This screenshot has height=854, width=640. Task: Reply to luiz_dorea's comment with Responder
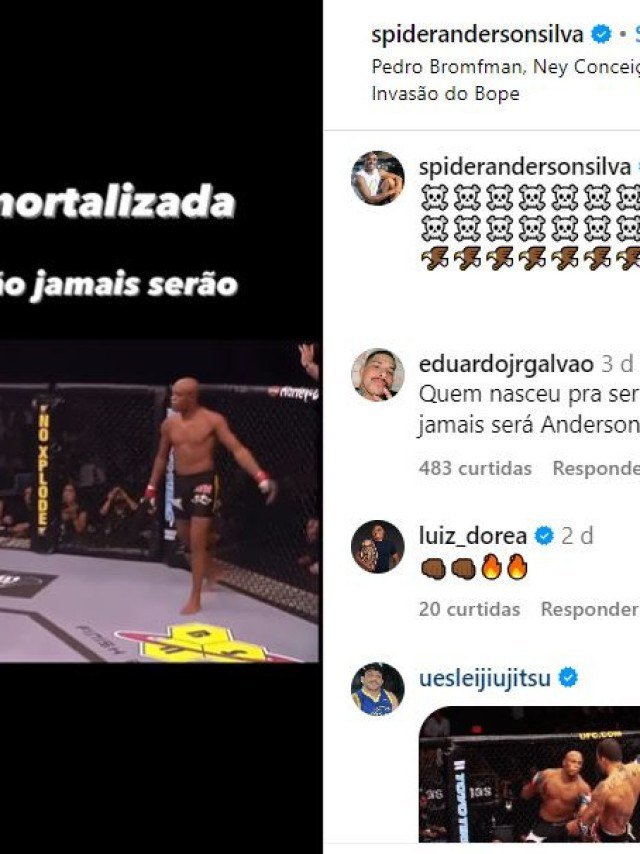coord(590,609)
